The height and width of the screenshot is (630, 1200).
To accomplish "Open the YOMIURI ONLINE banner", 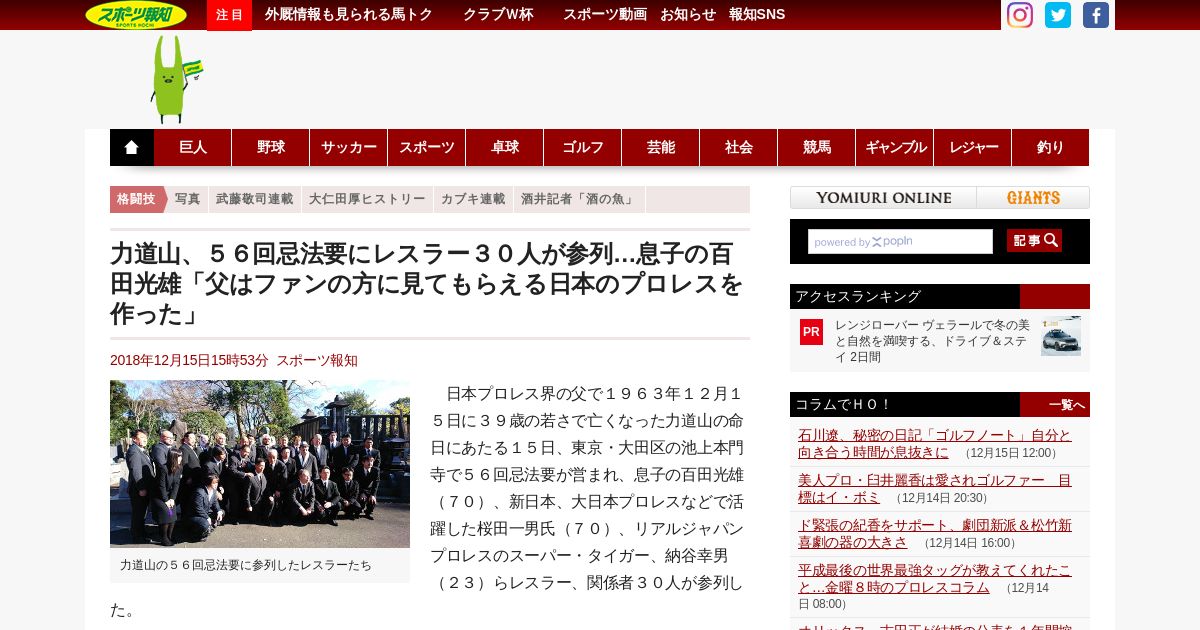I will tap(883, 198).
